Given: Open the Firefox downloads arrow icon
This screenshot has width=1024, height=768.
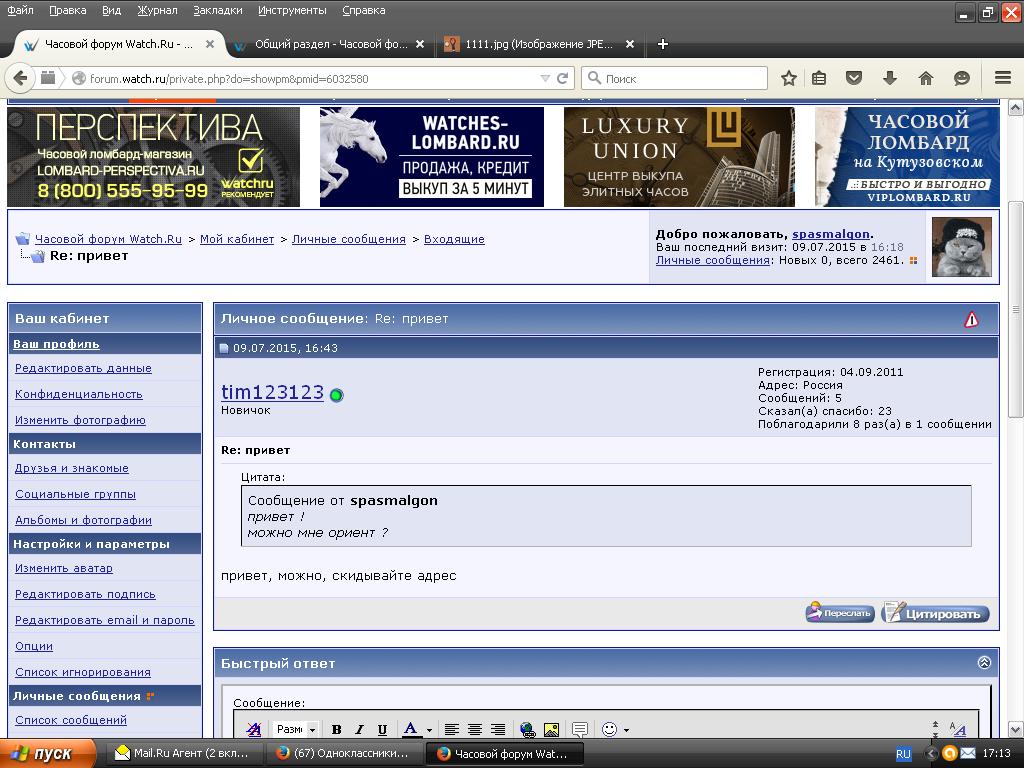Looking at the screenshot, I should (x=890, y=78).
